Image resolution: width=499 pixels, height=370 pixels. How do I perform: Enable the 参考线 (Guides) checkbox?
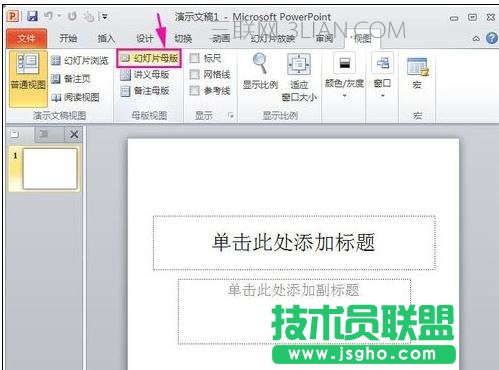click(194, 90)
